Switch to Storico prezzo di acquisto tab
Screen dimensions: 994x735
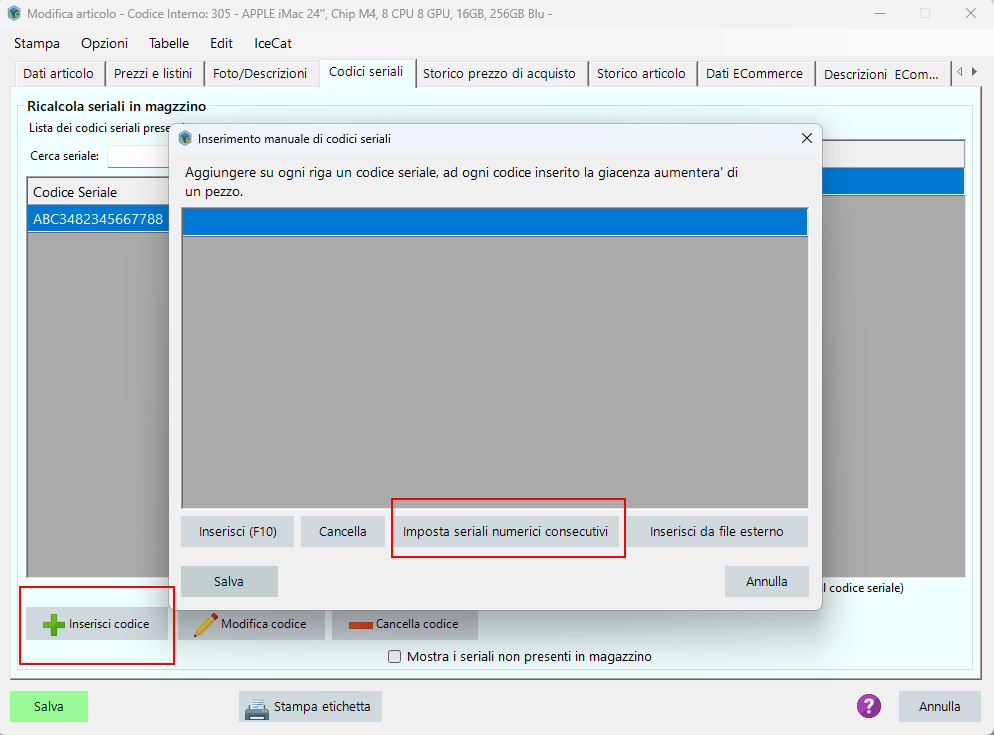(x=499, y=74)
